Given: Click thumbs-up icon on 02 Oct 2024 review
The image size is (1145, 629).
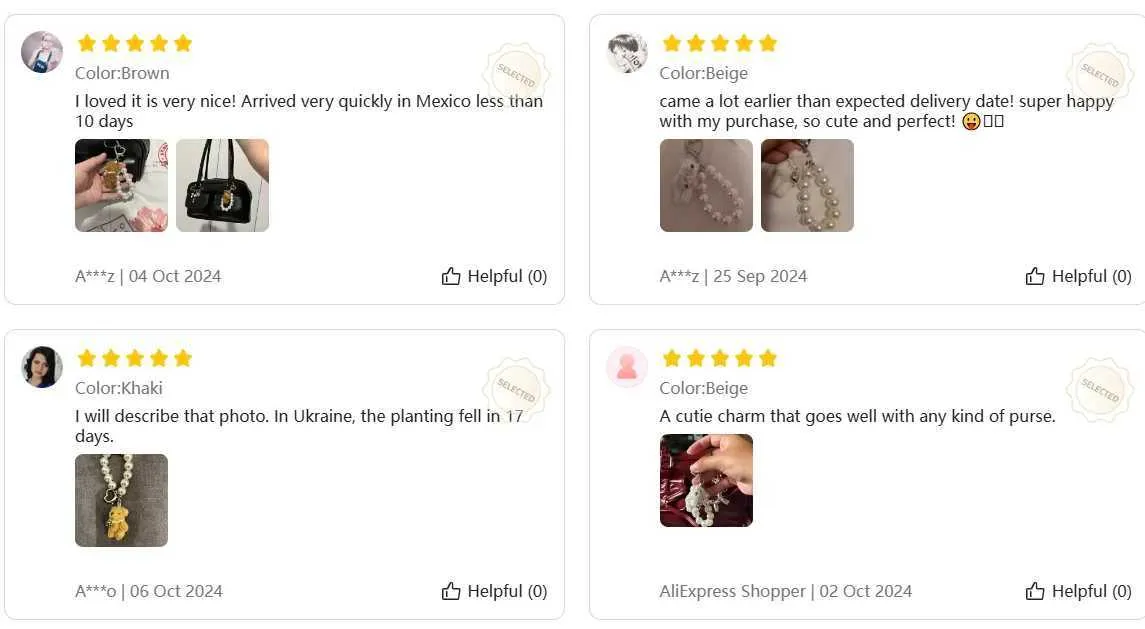Looking at the screenshot, I should 1035,591.
